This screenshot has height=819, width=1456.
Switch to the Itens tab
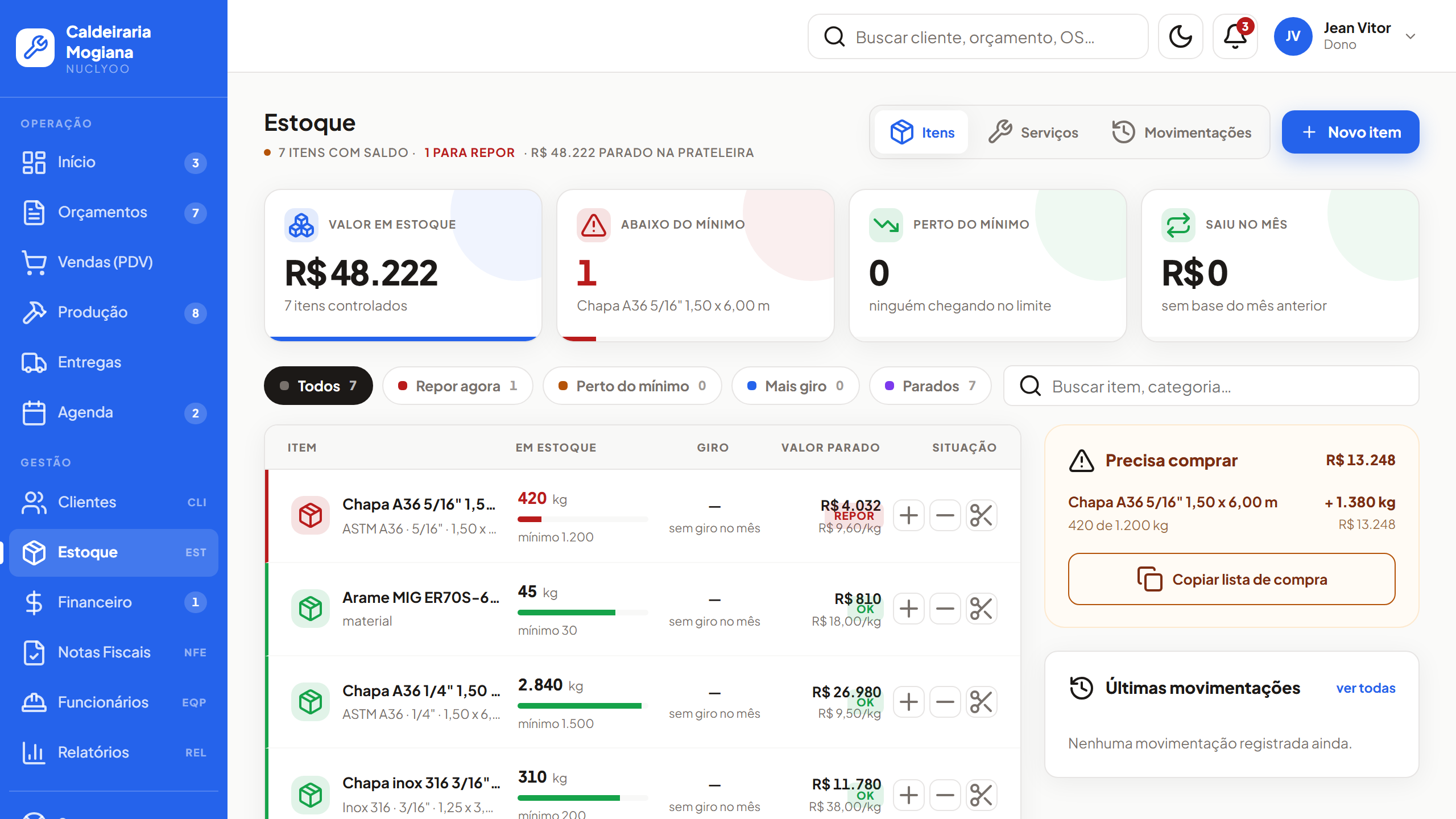(x=921, y=132)
